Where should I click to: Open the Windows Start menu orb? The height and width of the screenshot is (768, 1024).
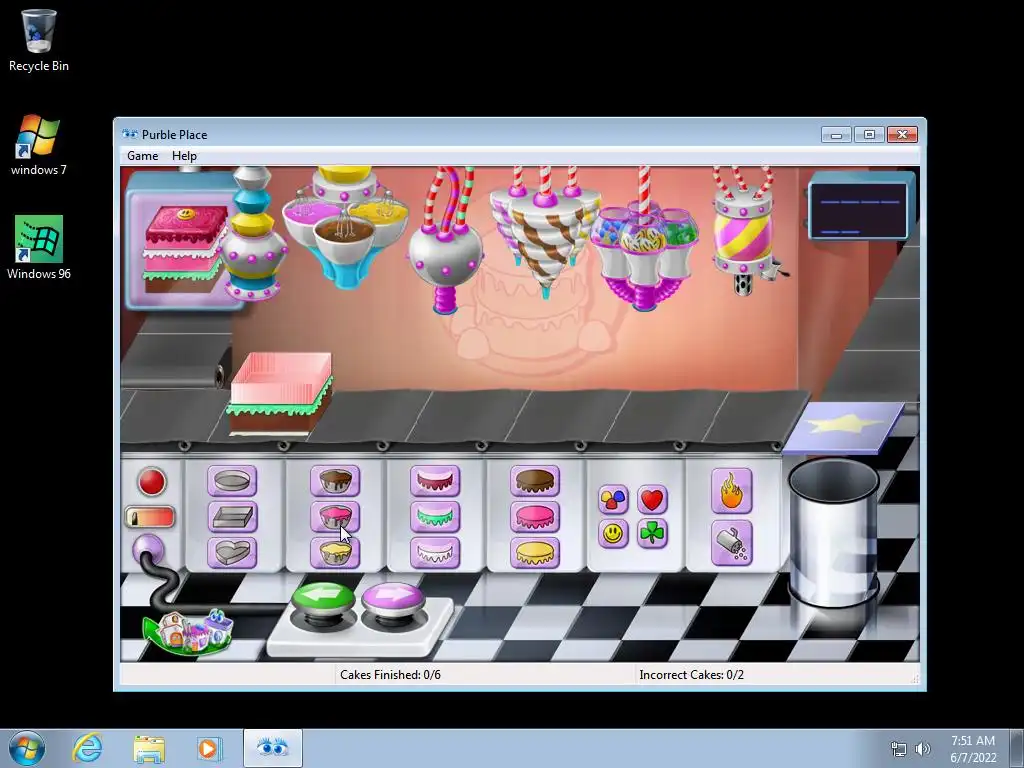point(27,748)
